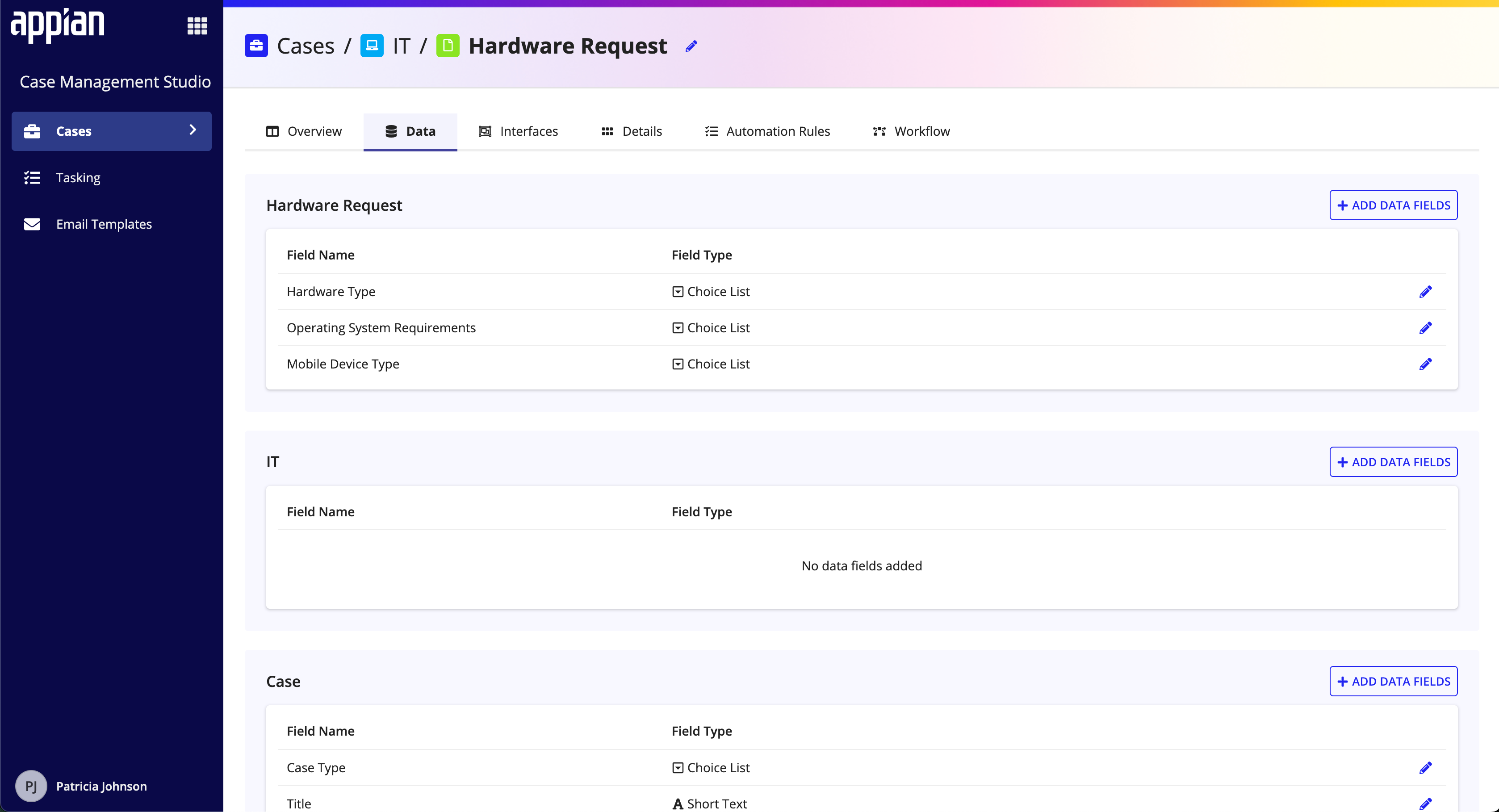The image size is (1499, 812).
Task: Click the Email Templates envelope icon
Action: [32, 224]
